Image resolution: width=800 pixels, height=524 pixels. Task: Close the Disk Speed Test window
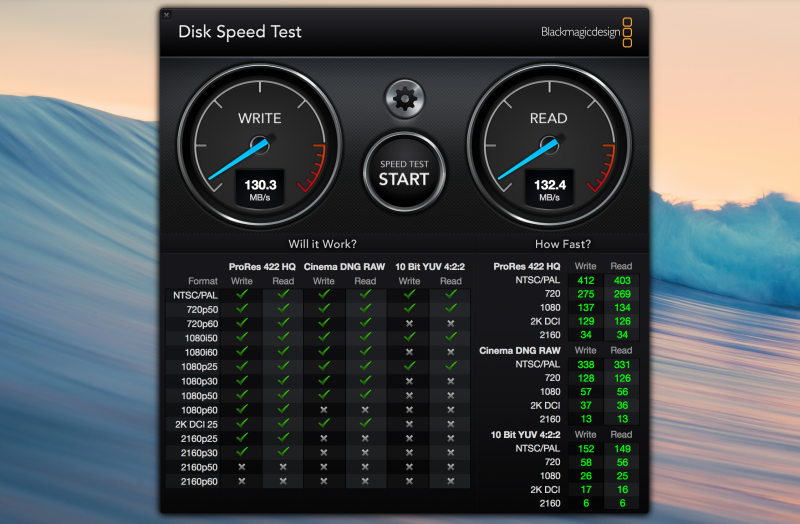[x=167, y=15]
